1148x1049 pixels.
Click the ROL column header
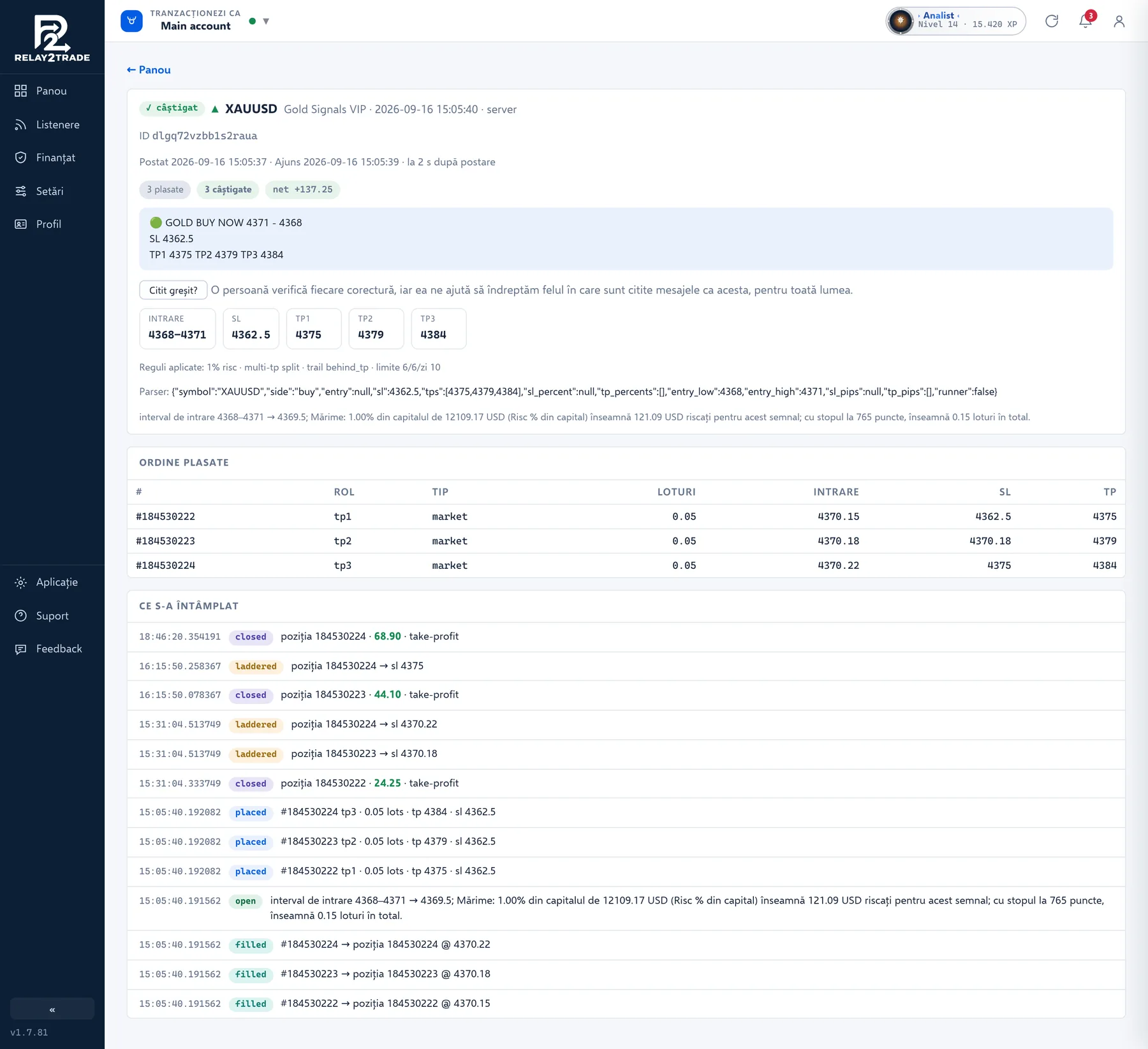pyautogui.click(x=344, y=492)
